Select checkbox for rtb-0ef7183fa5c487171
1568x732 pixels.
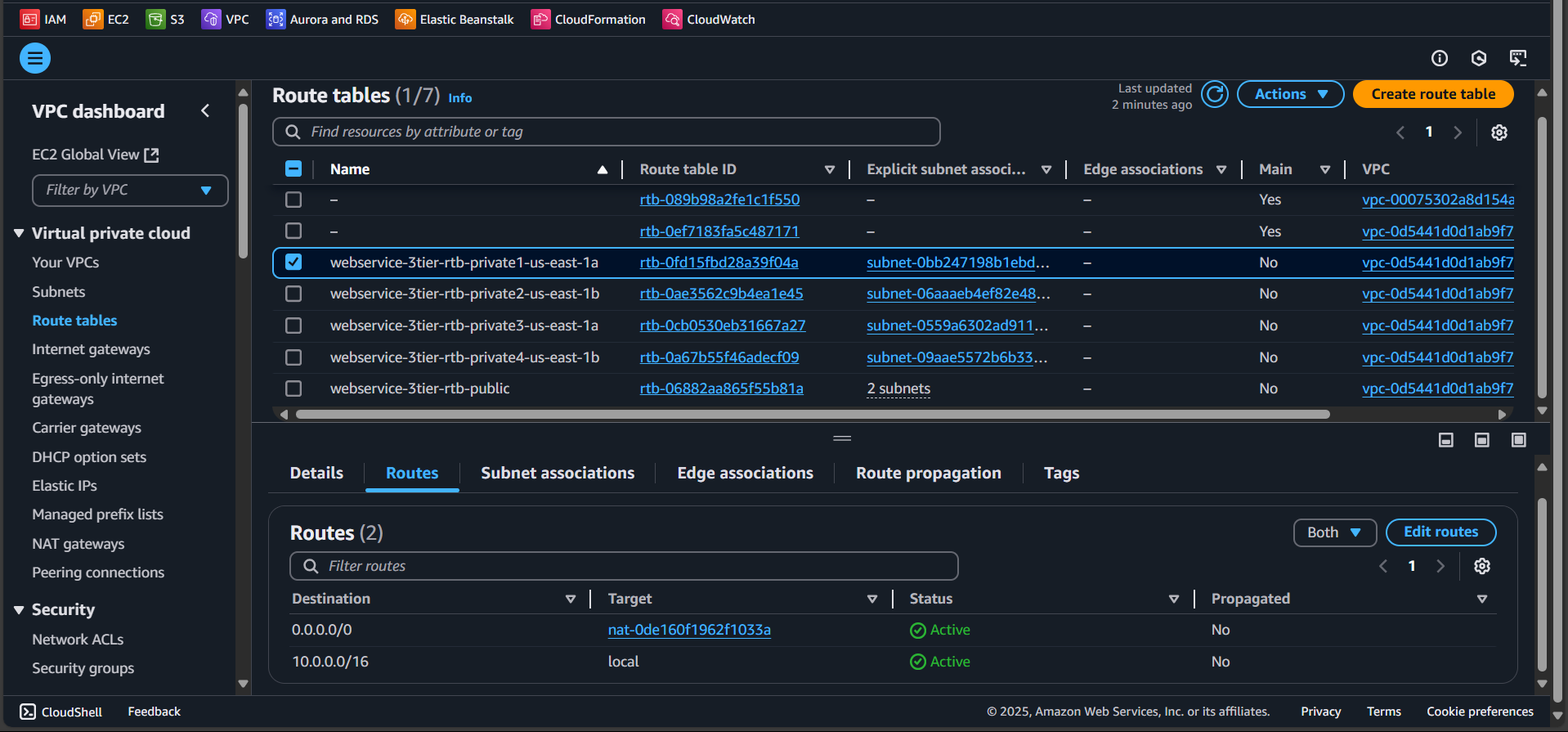293,231
